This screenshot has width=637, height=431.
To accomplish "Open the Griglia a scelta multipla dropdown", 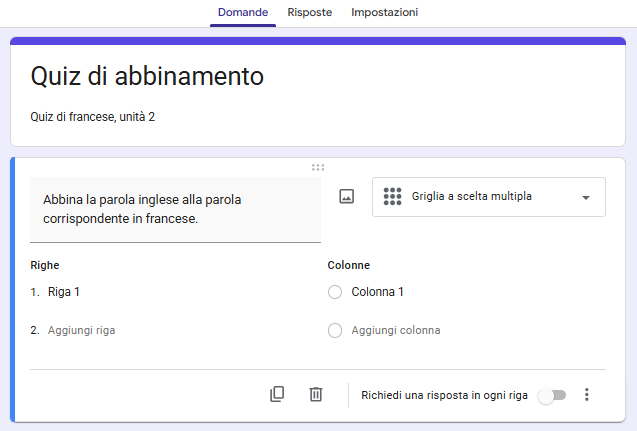I will (489, 197).
